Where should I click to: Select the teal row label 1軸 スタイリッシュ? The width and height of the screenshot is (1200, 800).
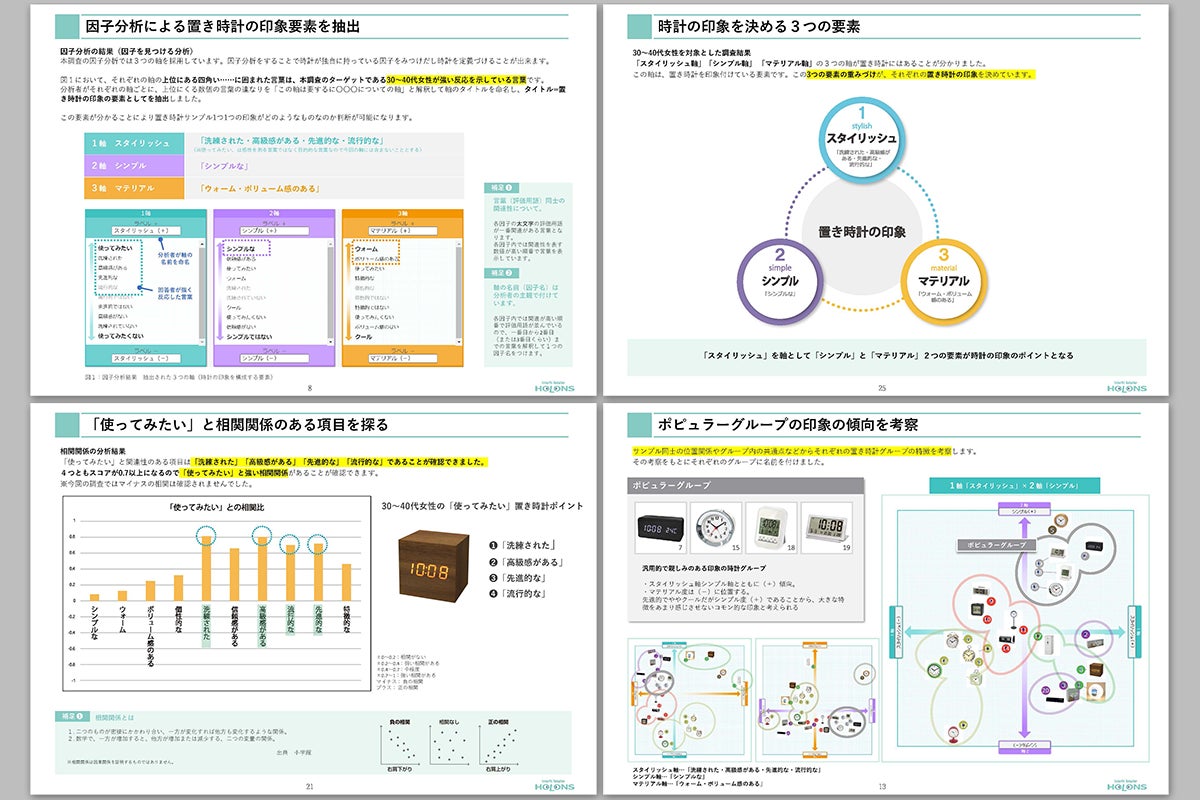(x=134, y=143)
